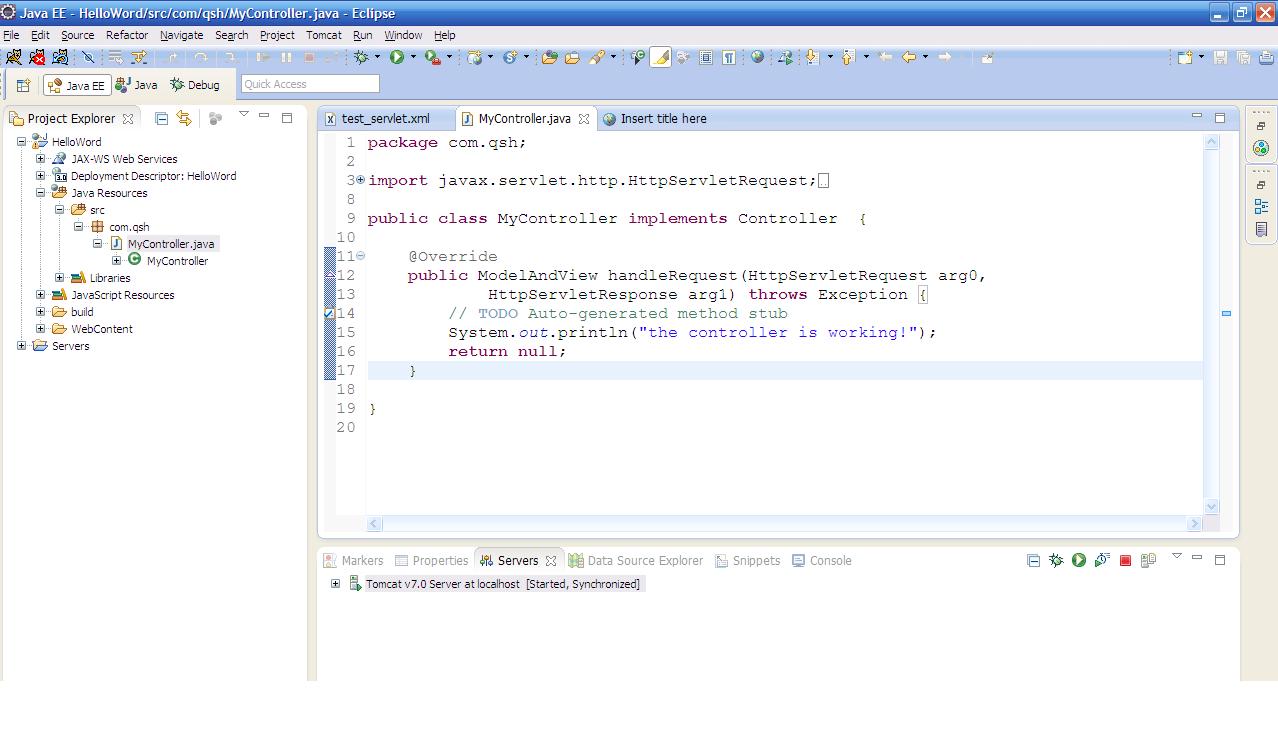
Task: Click the editor horizontal scrollbar
Action: tap(785, 523)
